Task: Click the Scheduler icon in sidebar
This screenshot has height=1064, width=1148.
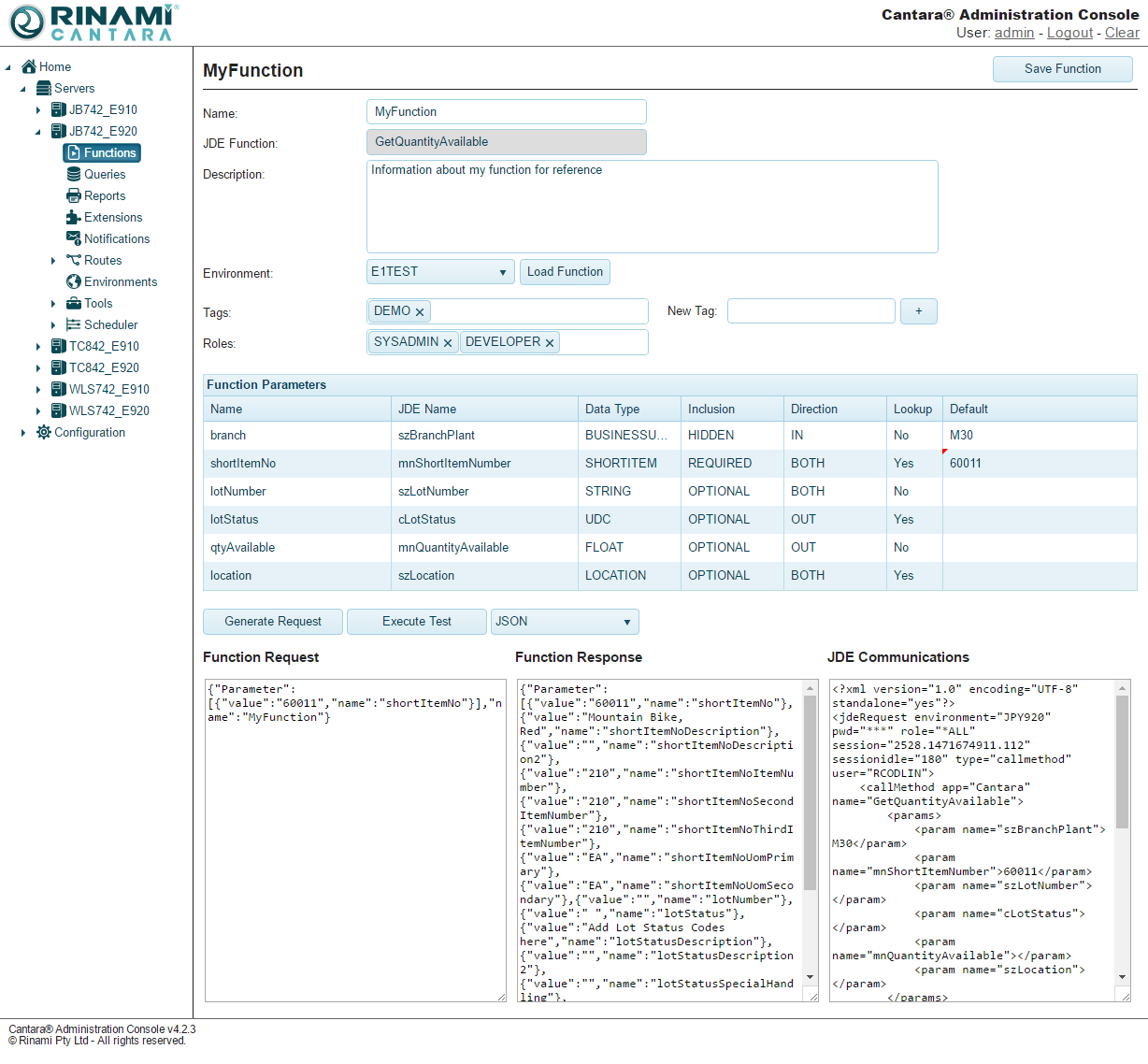Action: pos(74,324)
